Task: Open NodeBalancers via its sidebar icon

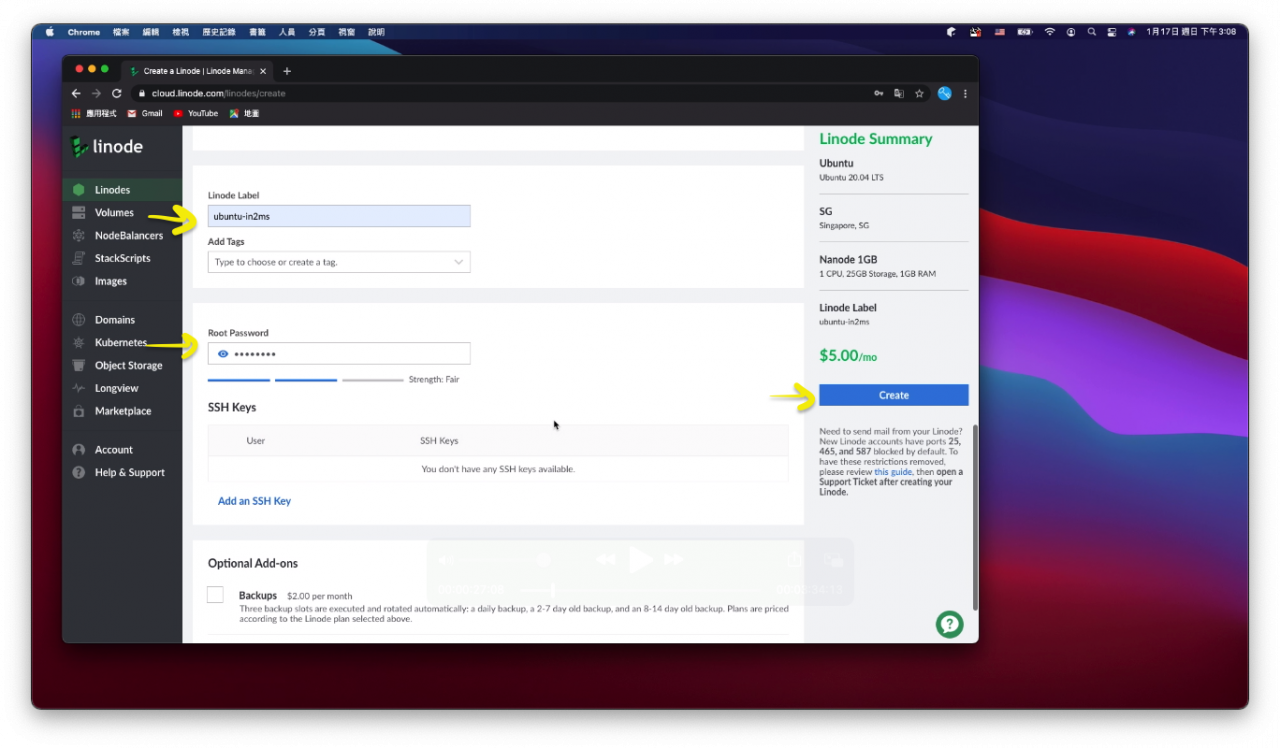Action: point(78,236)
